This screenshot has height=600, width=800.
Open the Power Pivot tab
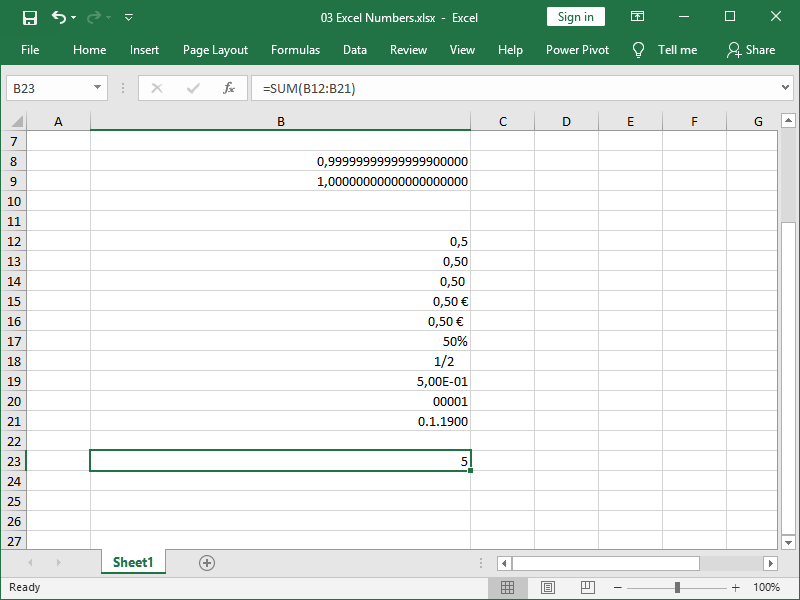pos(577,49)
